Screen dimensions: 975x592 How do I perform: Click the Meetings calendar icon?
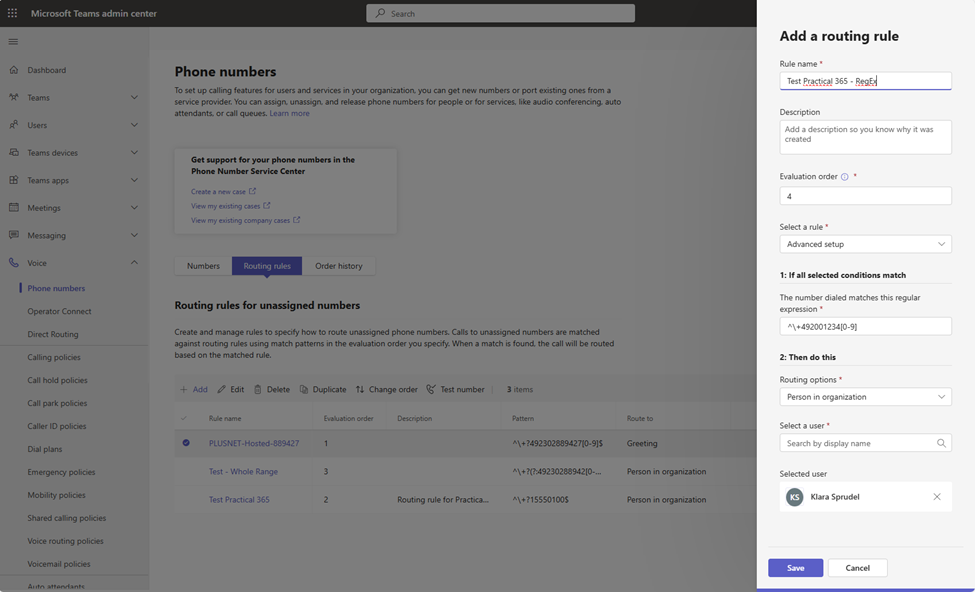(x=14, y=208)
